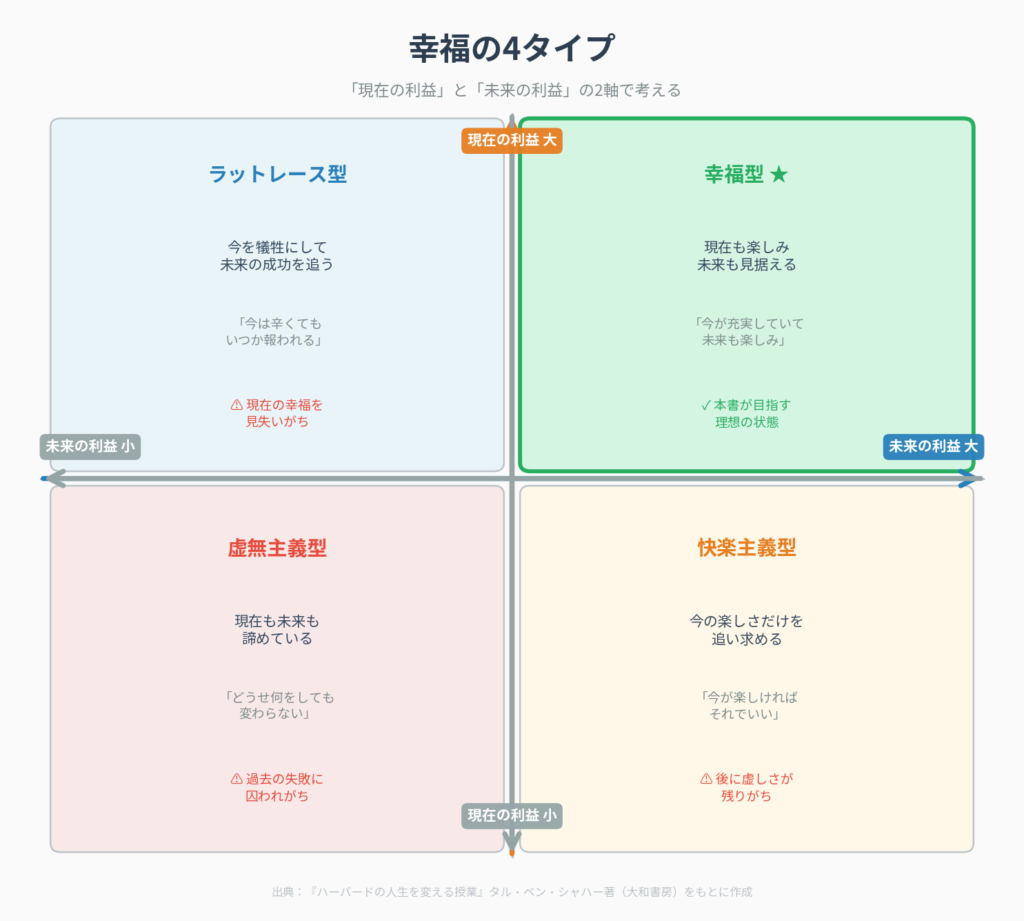The width and height of the screenshot is (1024, 921).
Task: Click the star icon next to 幸福型
Action: click(779, 174)
